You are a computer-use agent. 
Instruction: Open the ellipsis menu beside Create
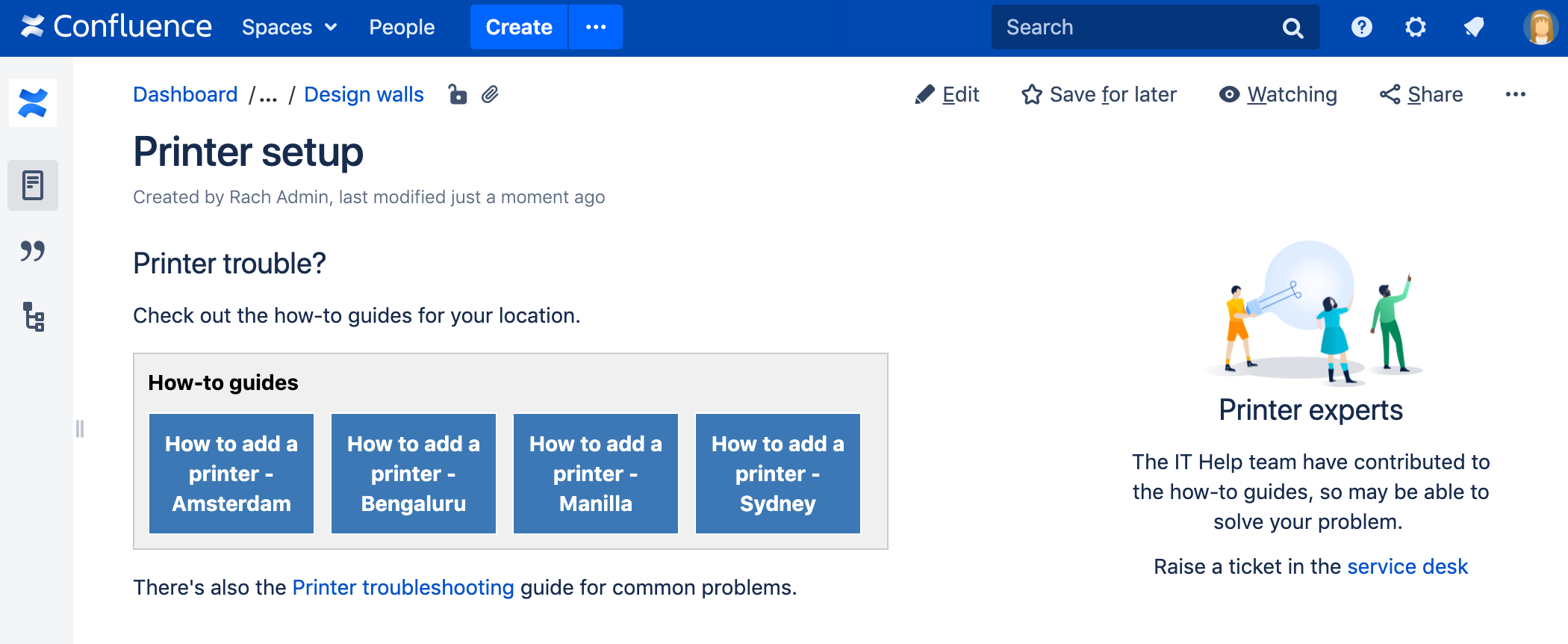(596, 28)
